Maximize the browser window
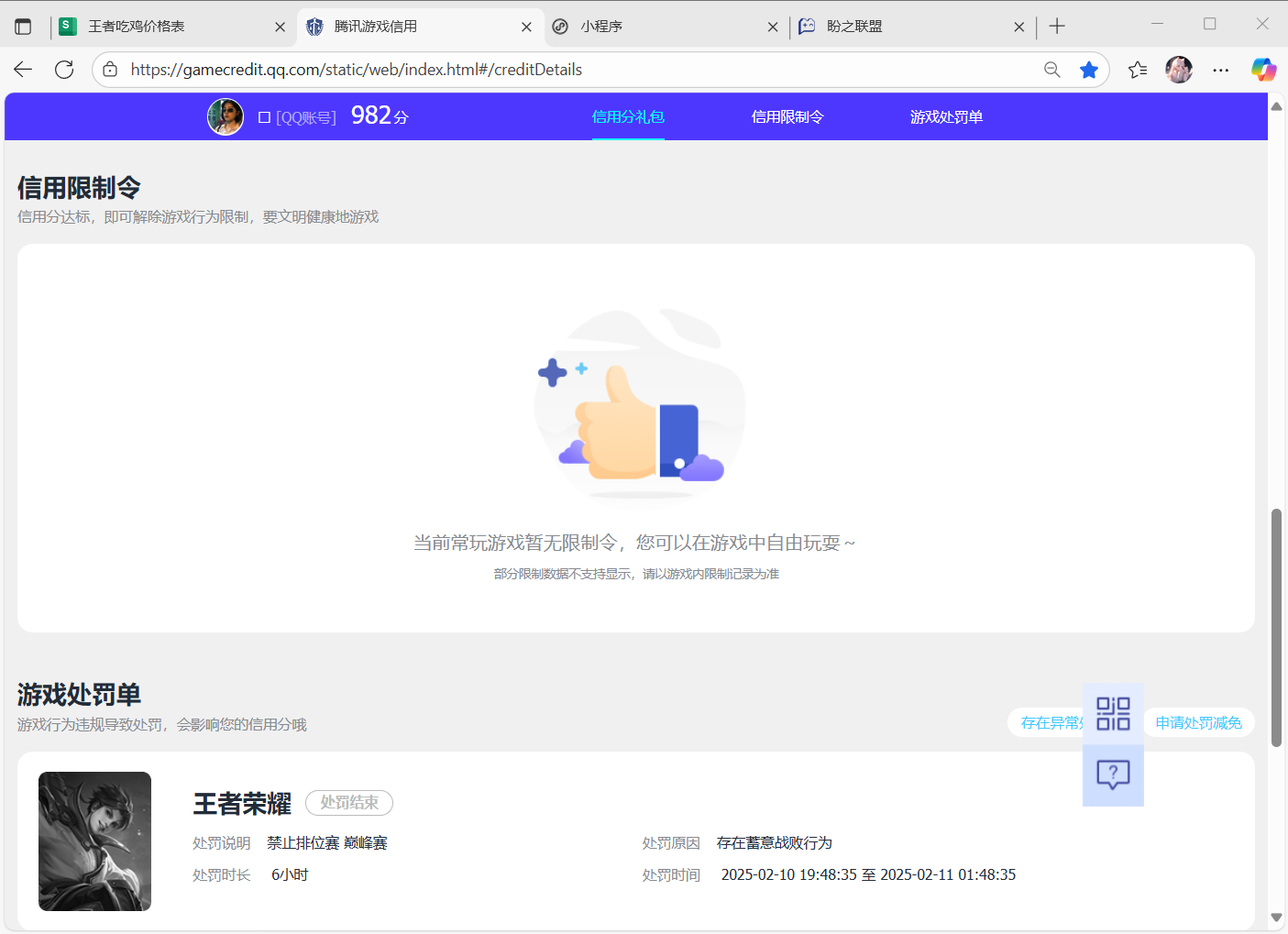Screen dimensions: 1288x934 pyautogui.click(x=1210, y=24)
